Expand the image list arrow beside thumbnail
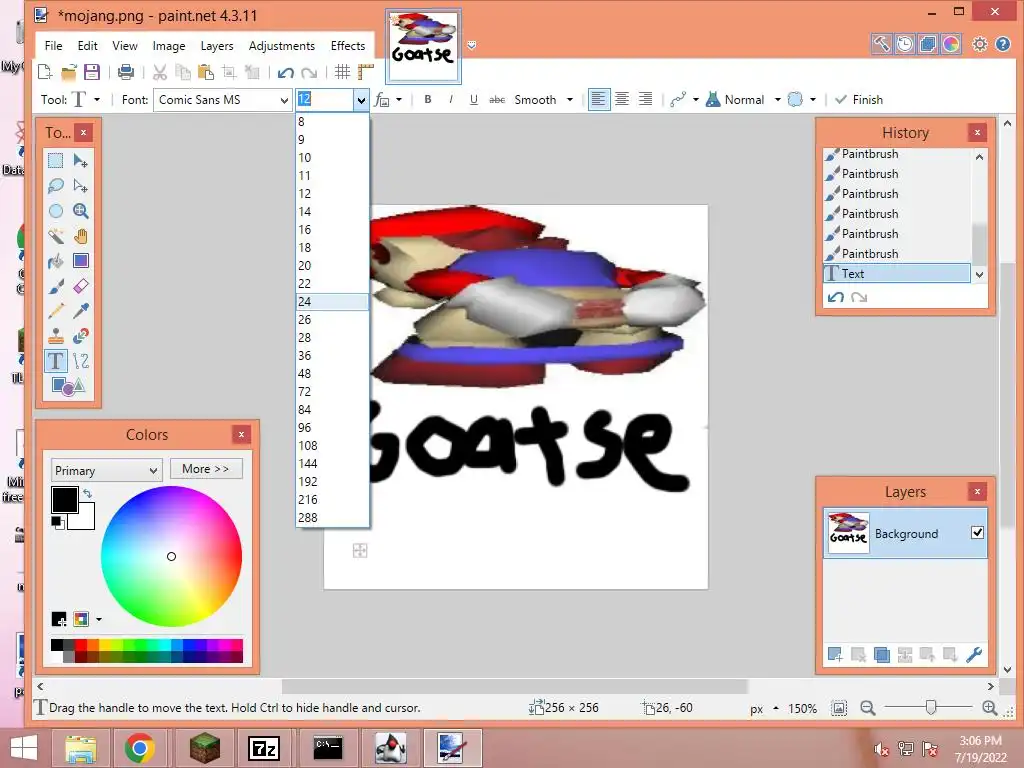This screenshot has height=768, width=1024. tap(472, 45)
